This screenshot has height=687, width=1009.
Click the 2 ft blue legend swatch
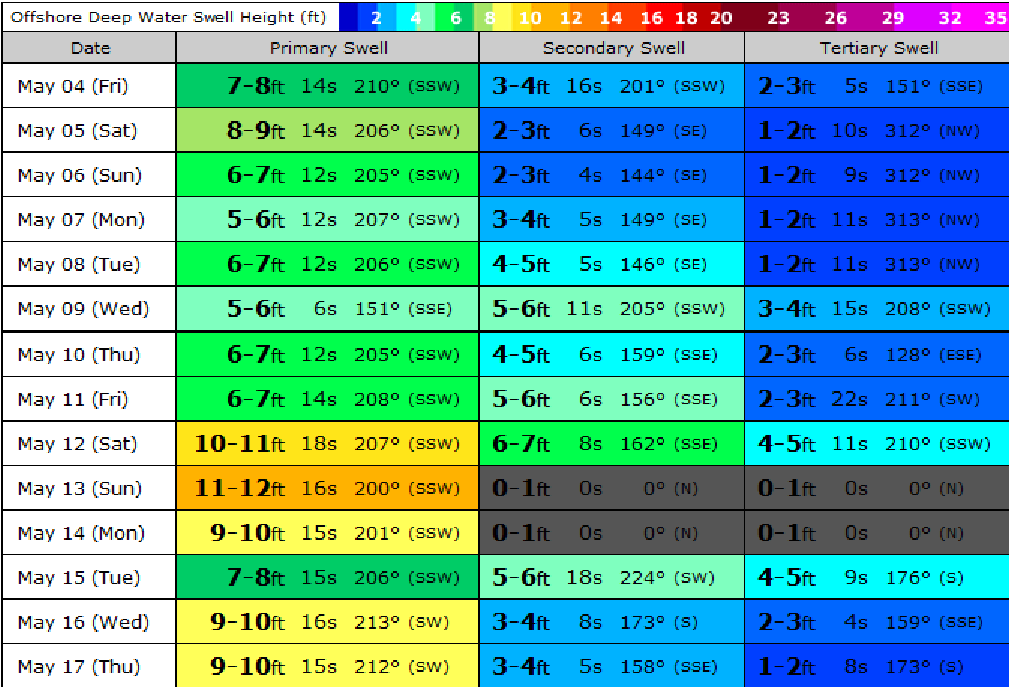[376, 17]
